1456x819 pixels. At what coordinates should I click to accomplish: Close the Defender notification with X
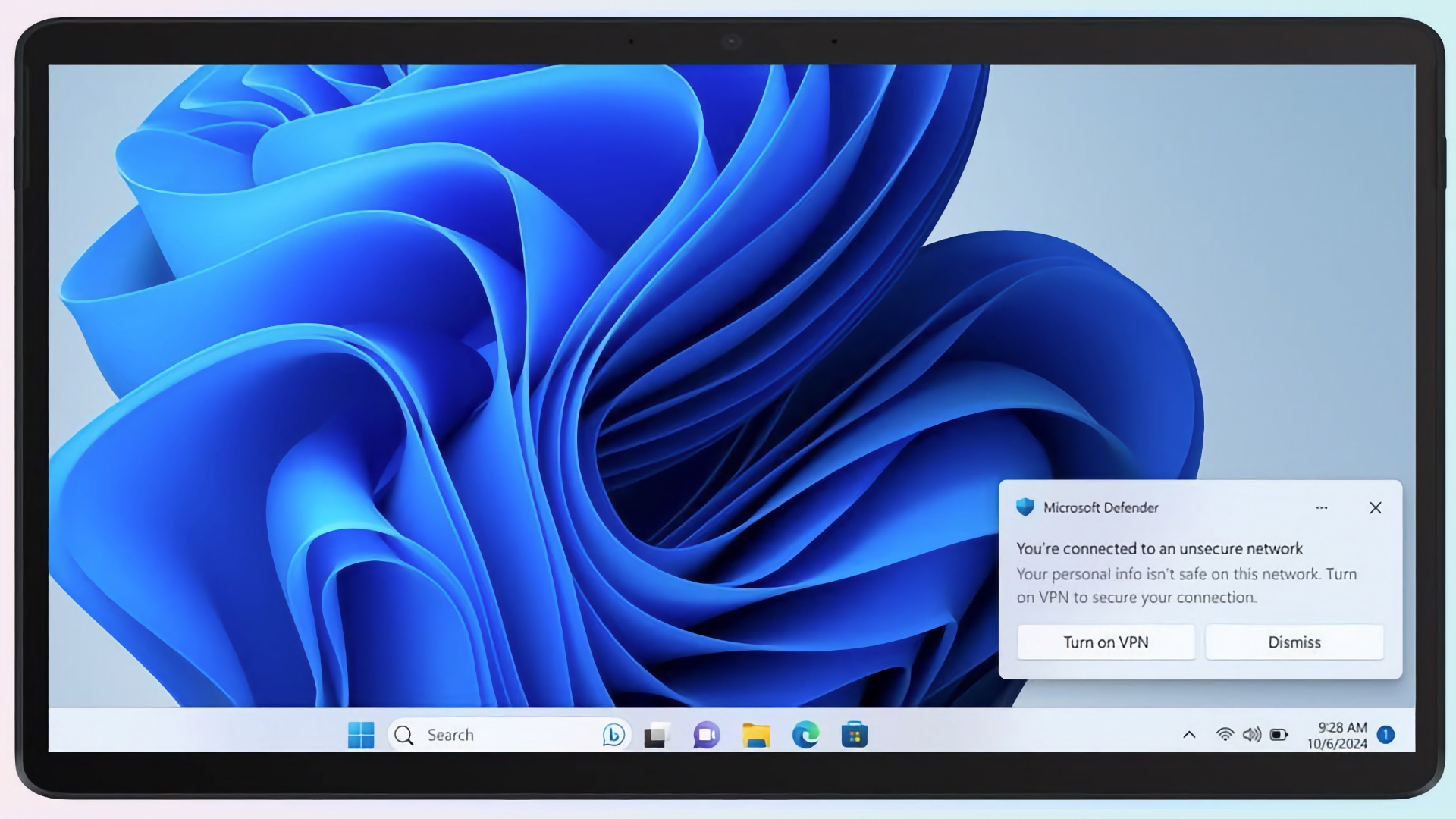(1376, 507)
